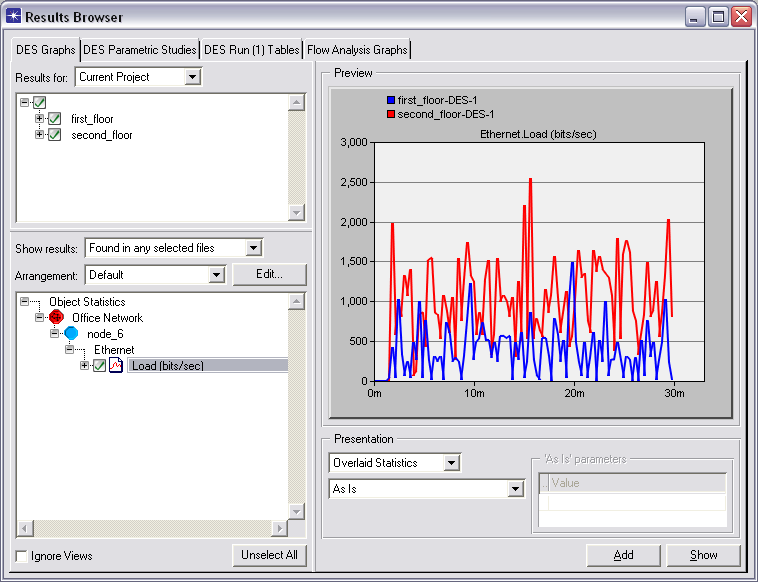Toggle the first_floor checkbox

(55, 119)
